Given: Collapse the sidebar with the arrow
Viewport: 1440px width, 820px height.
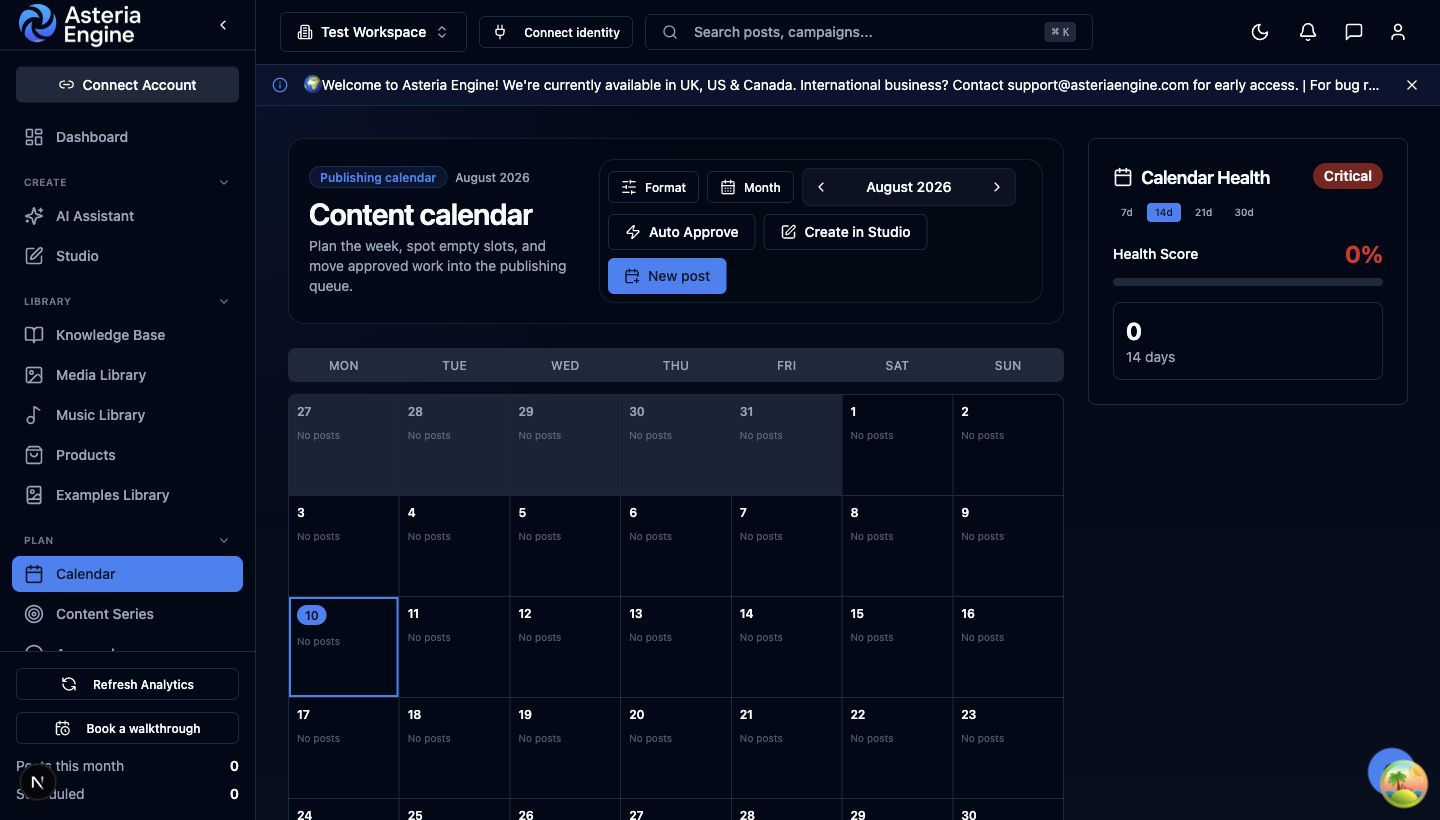Looking at the screenshot, I should tap(223, 25).
